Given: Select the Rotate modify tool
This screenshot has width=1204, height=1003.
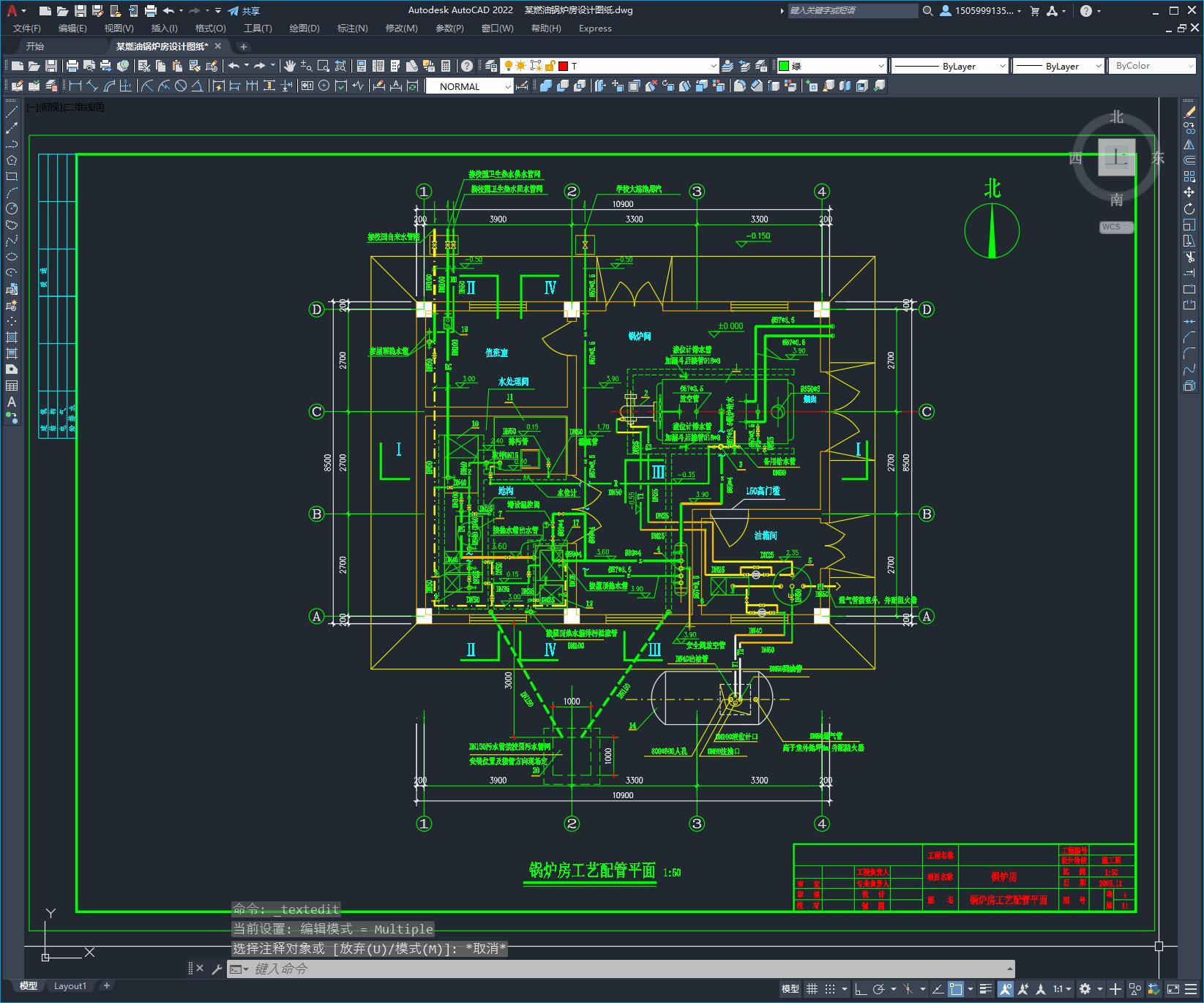Looking at the screenshot, I should 1189,209.
